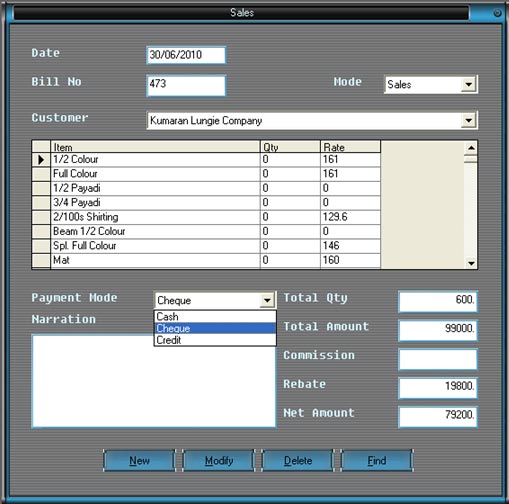The width and height of the screenshot is (509, 504).
Task: Click the Date input field
Action: [186, 55]
